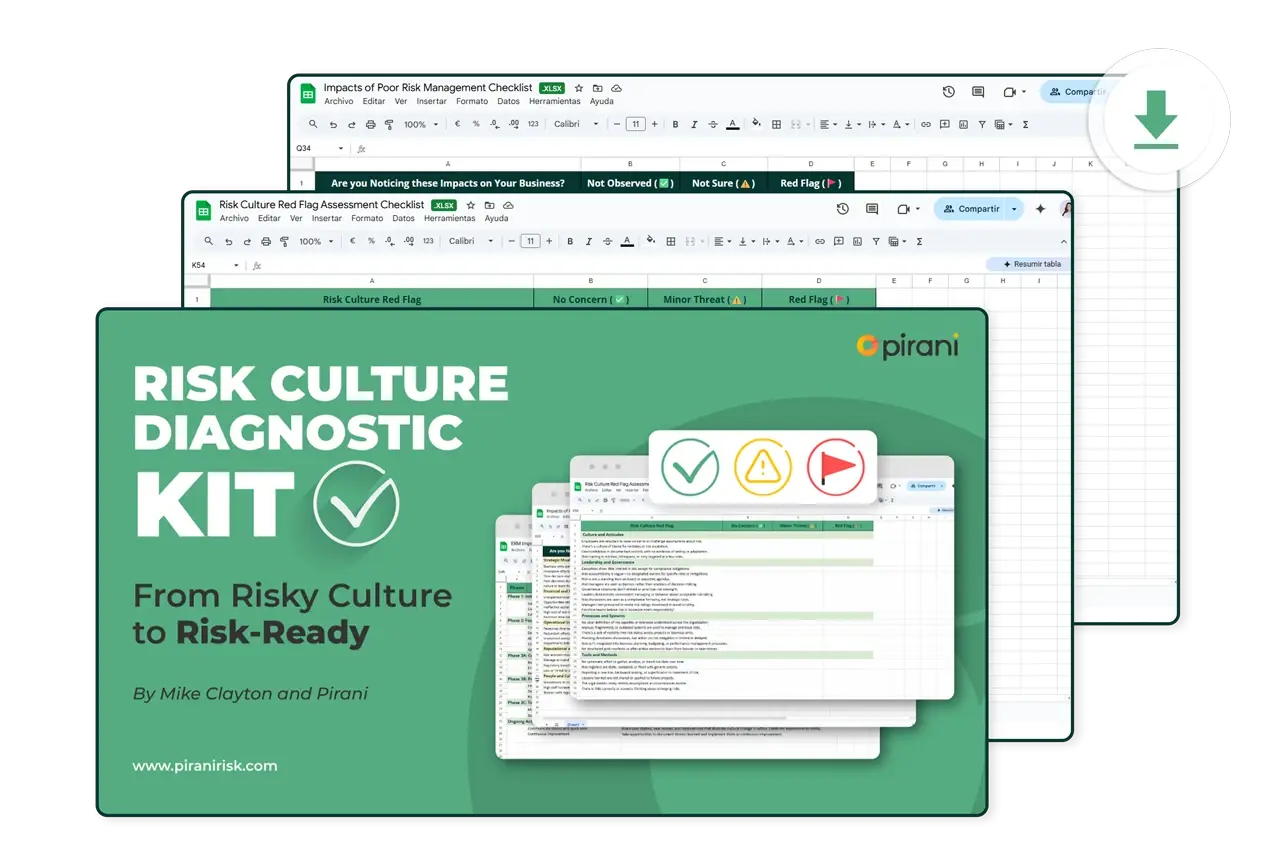Open Datos menu in Impacts of Poor Risk window
The width and height of the screenshot is (1280, 854).
[x=508, y=101]
